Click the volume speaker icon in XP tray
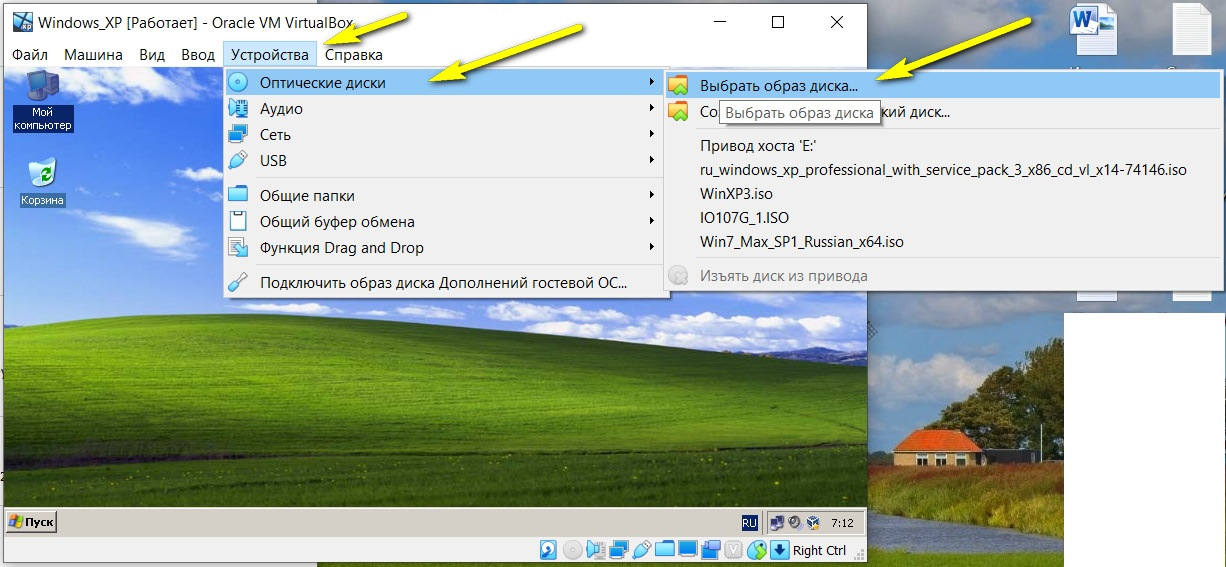1226x567 pixels. [x=793, y=523]
